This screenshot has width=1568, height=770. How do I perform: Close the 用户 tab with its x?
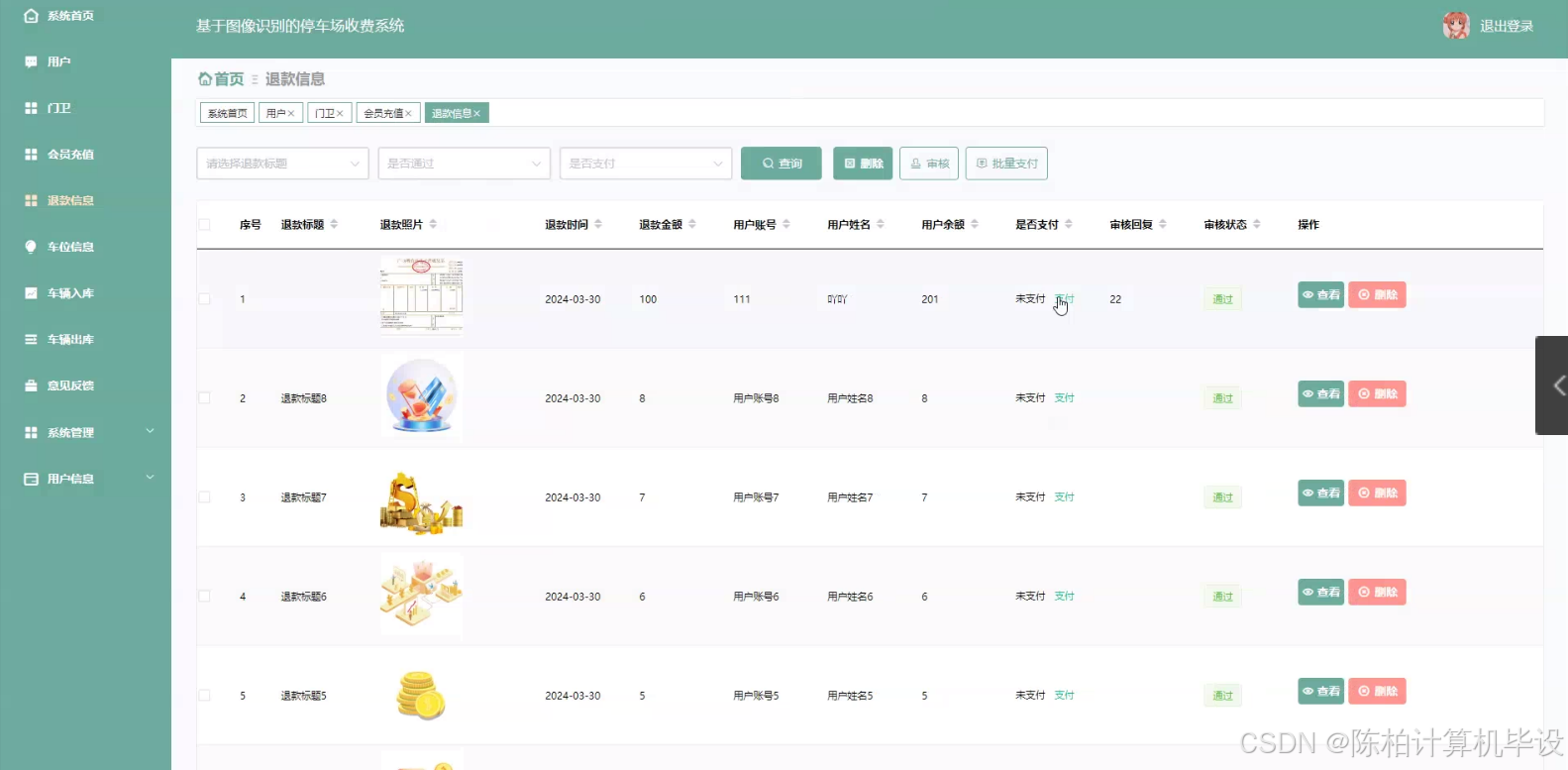click(291, 114)
